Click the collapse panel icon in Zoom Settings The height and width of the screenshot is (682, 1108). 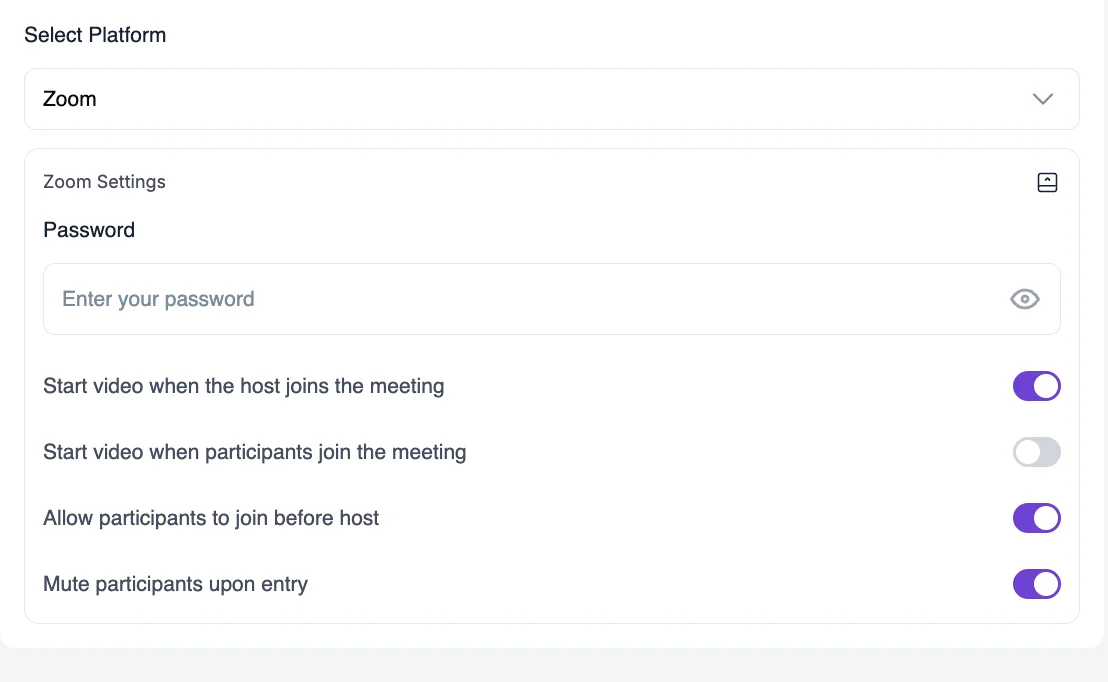click(x=1047, y=182)
